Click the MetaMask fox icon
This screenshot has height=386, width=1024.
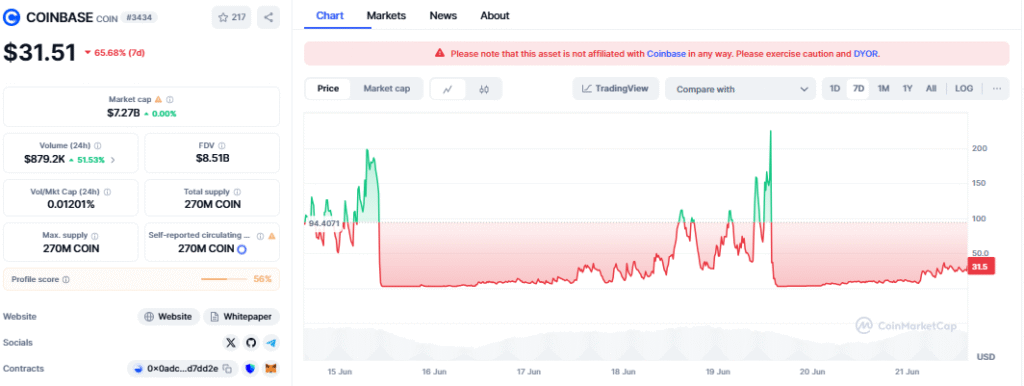[271, 368]
